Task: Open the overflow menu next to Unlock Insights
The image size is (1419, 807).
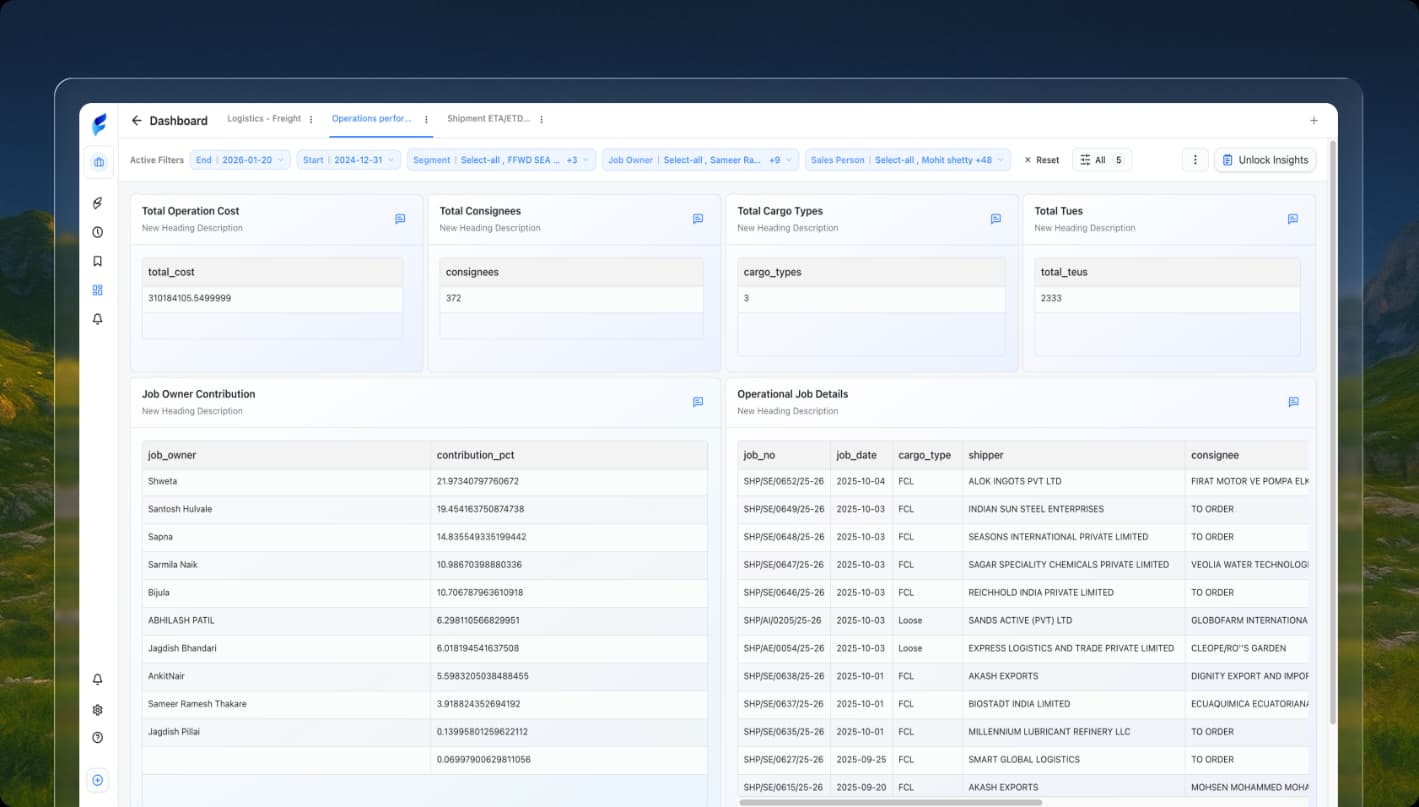Action: click(x=1195, y=159)
